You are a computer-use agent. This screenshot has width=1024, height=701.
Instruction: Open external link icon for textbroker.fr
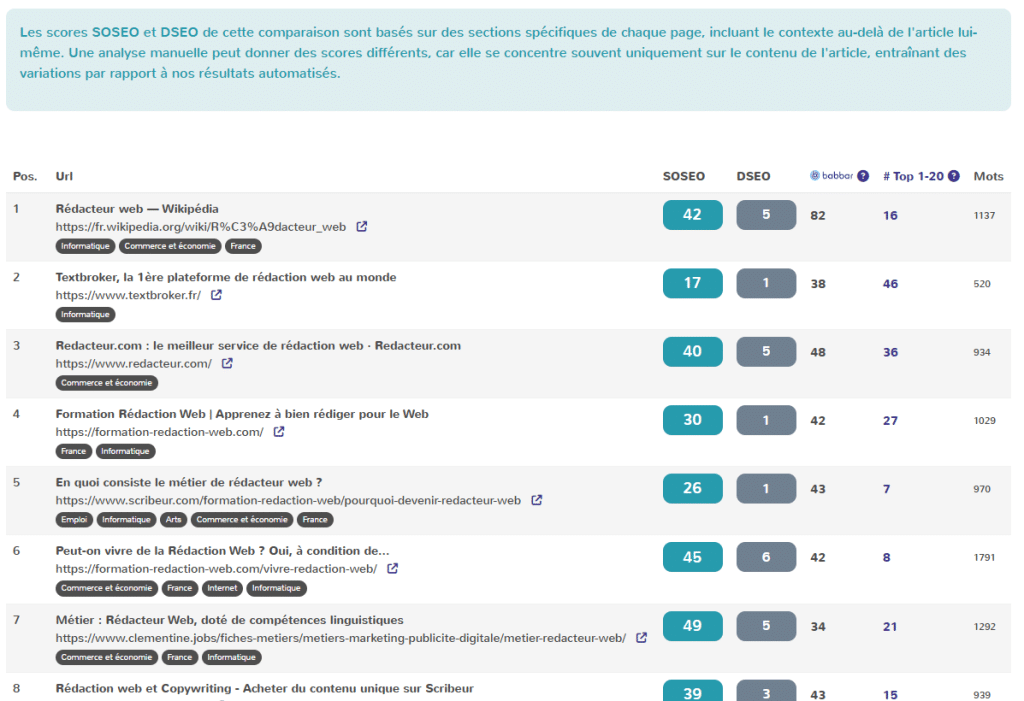[x=216, y=295]
